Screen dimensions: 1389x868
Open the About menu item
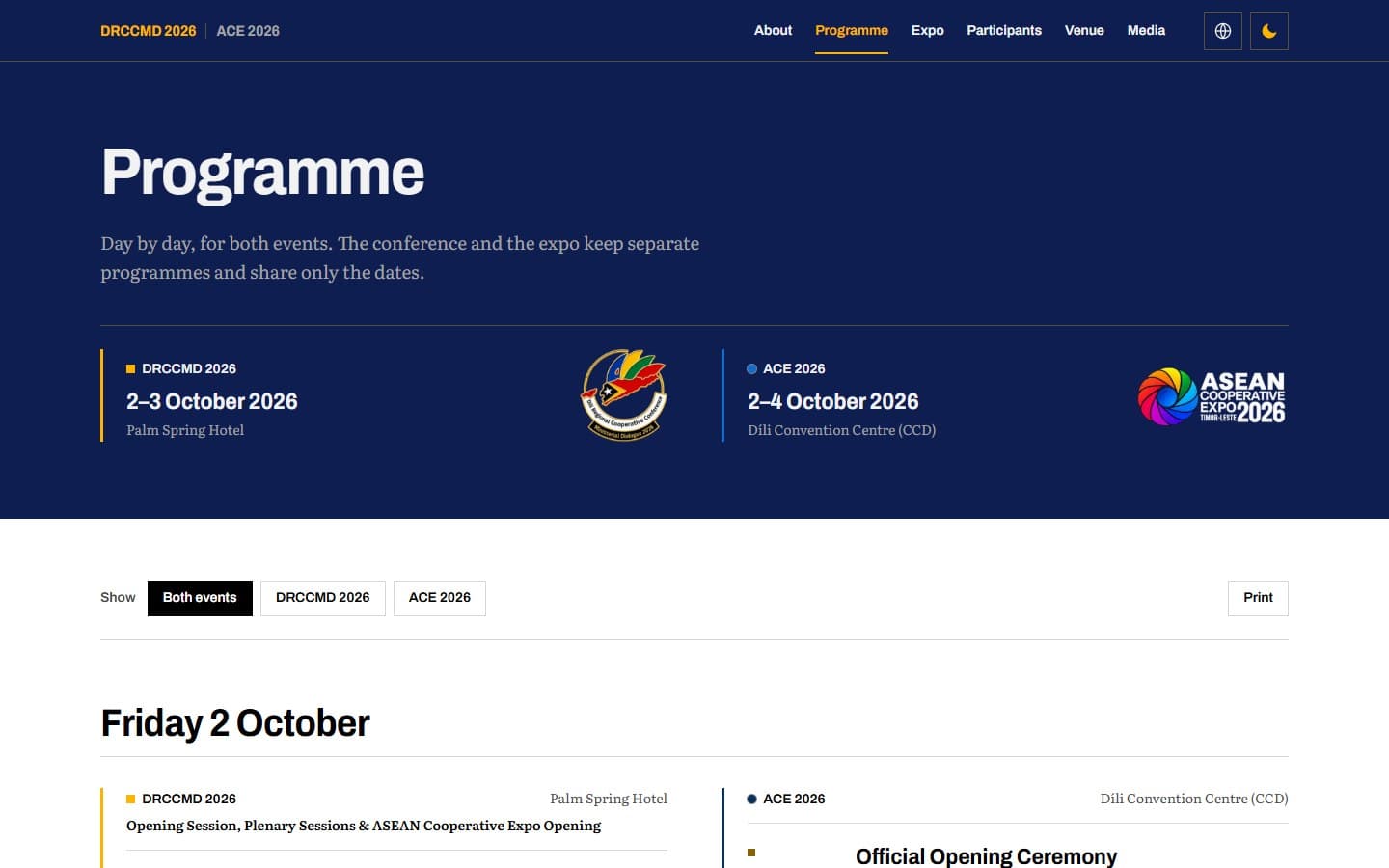[x=773, y=30]
